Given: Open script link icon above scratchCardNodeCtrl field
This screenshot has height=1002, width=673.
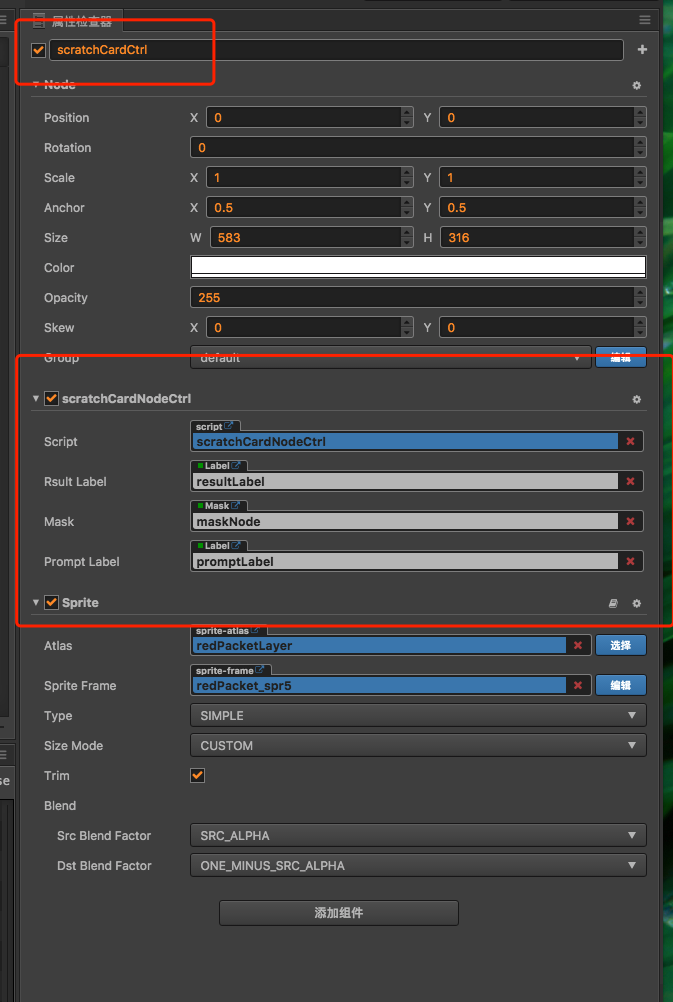Looking at the screenshot, I should pos(229,426).
